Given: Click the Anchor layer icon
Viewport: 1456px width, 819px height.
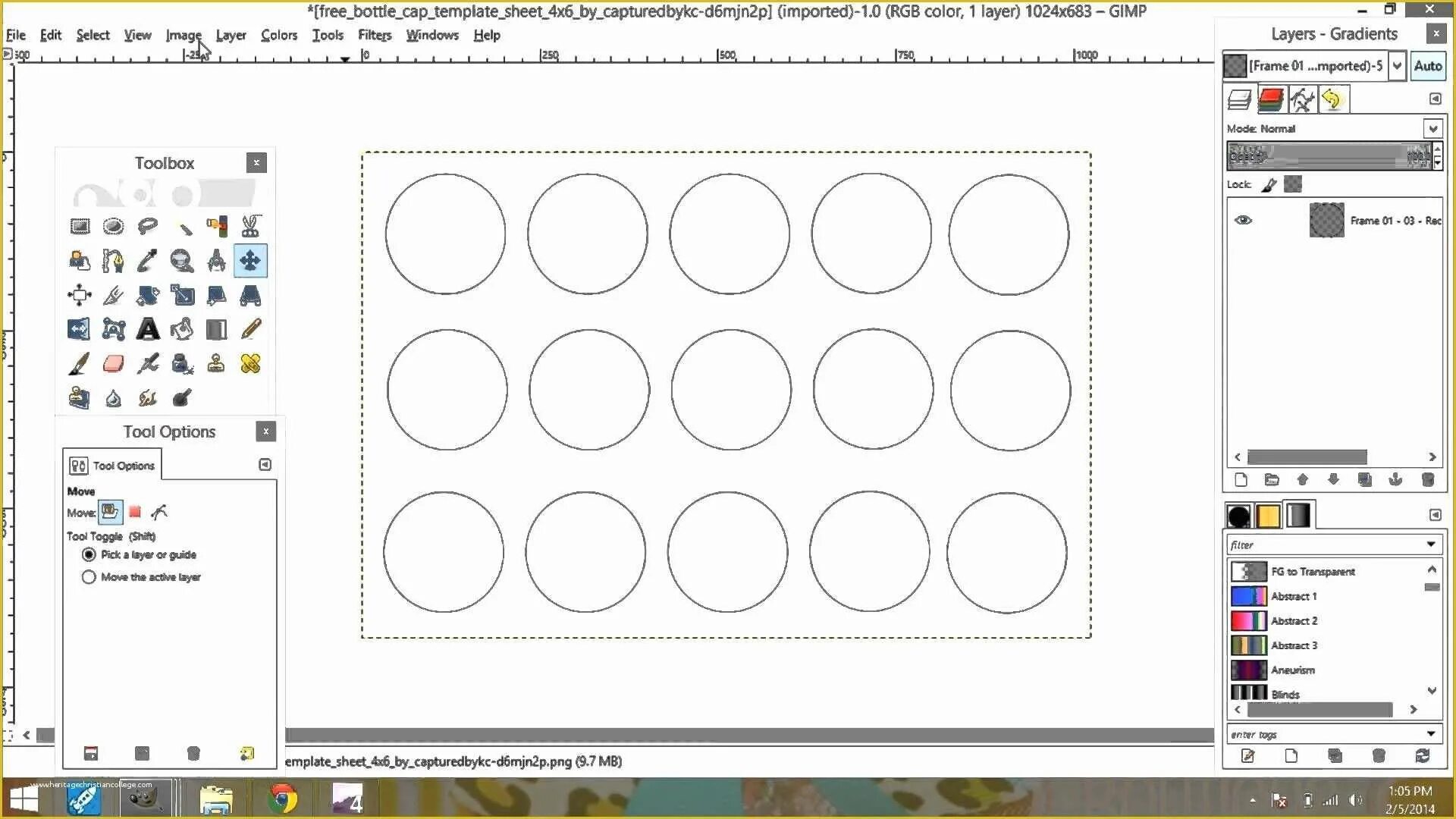Looking at the screenshot, I should pos(1395,479).
